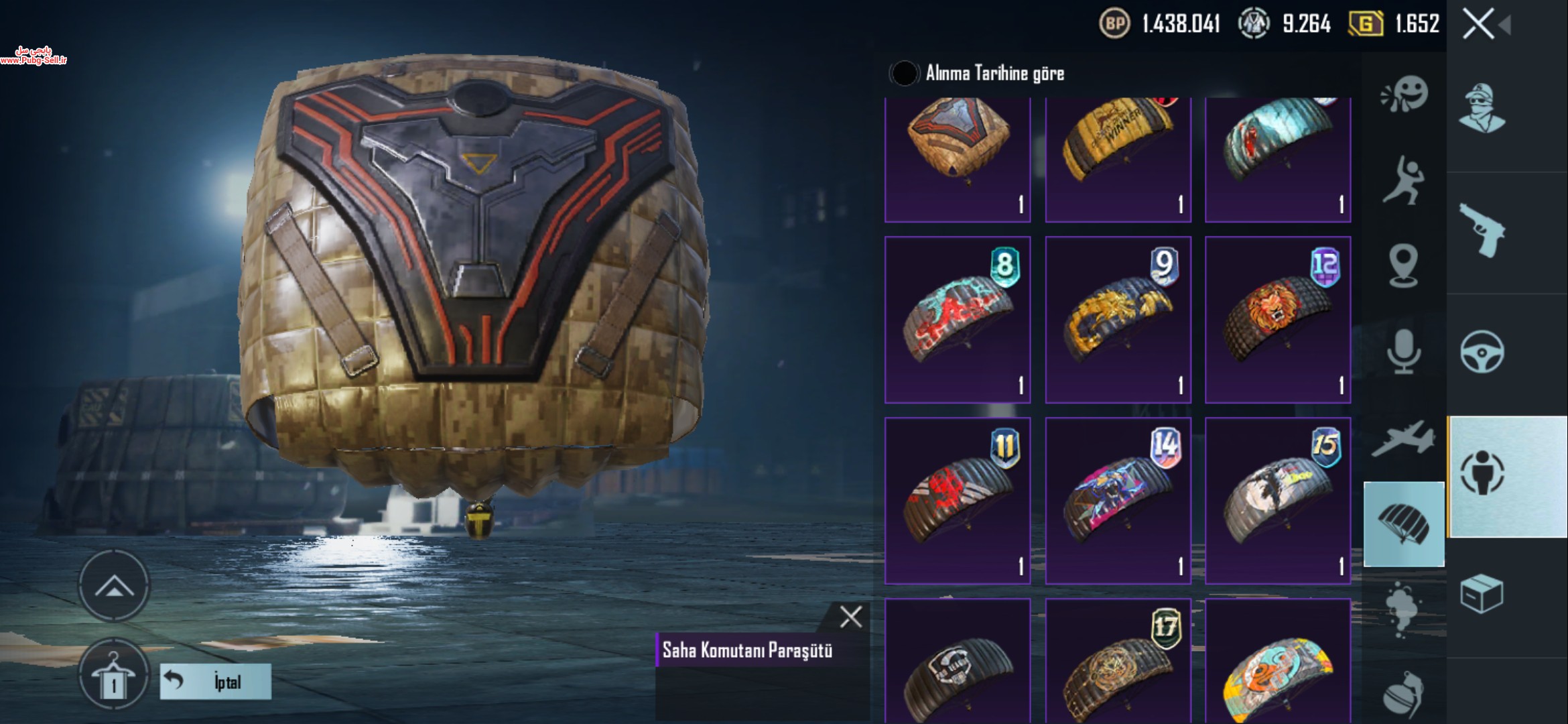Collapse inventory with the top-right arrow

pos(1505,25)
